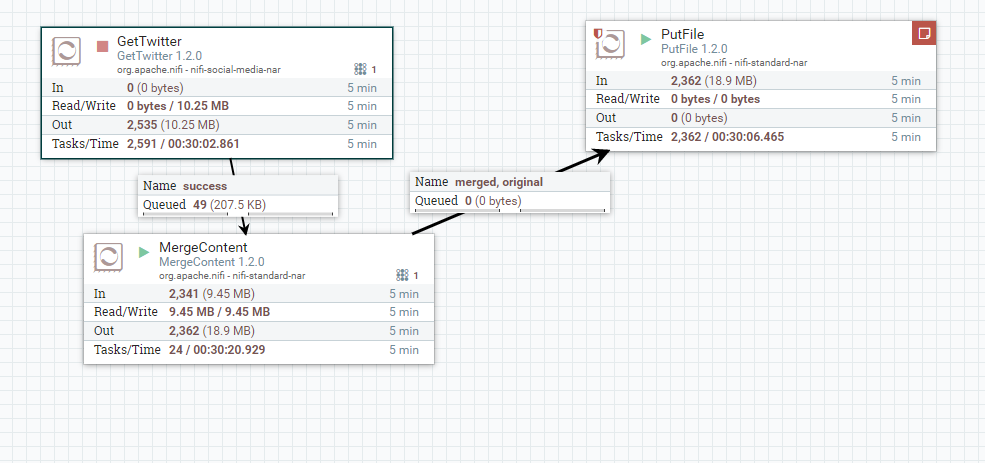Click PutFile Out value 0 (0 bytes)
Screen dimensions: 985x463
699,117
